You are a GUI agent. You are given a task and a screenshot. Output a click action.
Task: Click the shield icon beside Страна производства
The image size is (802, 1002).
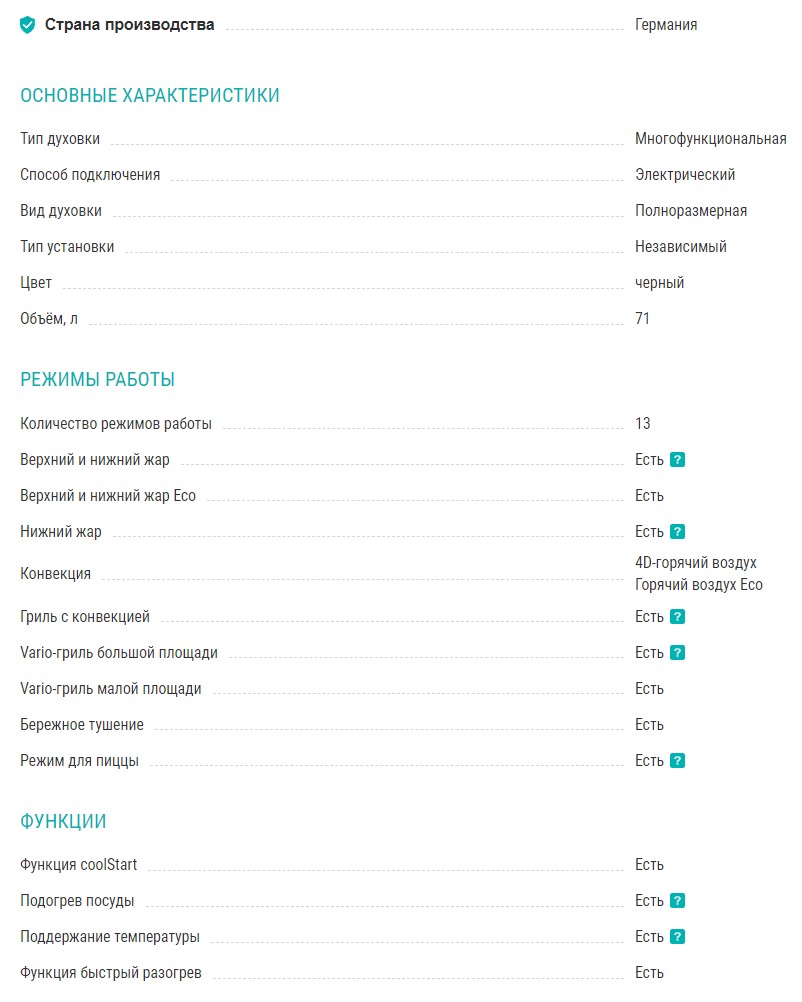[x=28, y=25]
